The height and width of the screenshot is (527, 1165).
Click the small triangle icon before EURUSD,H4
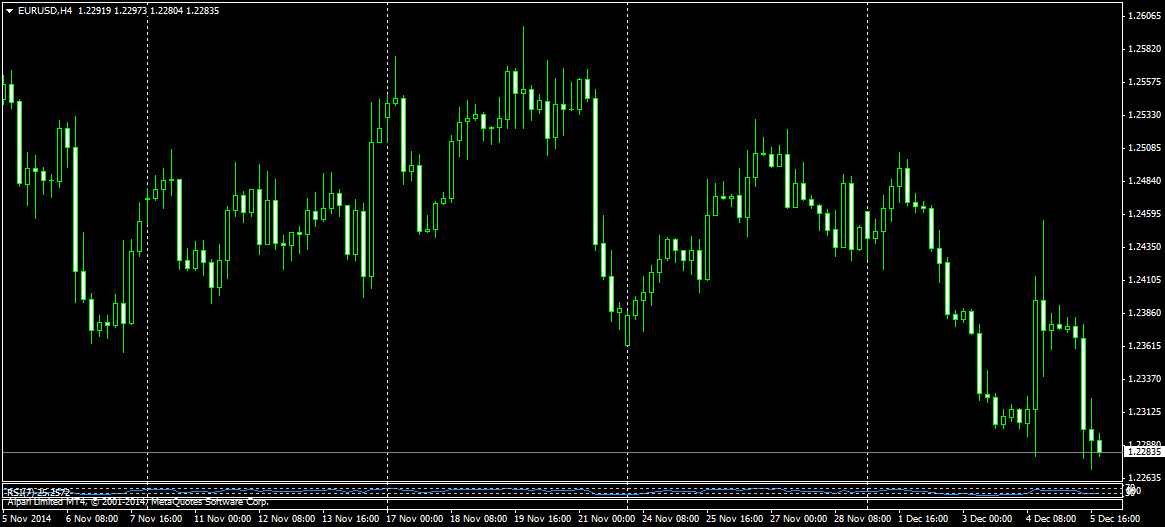9,10
